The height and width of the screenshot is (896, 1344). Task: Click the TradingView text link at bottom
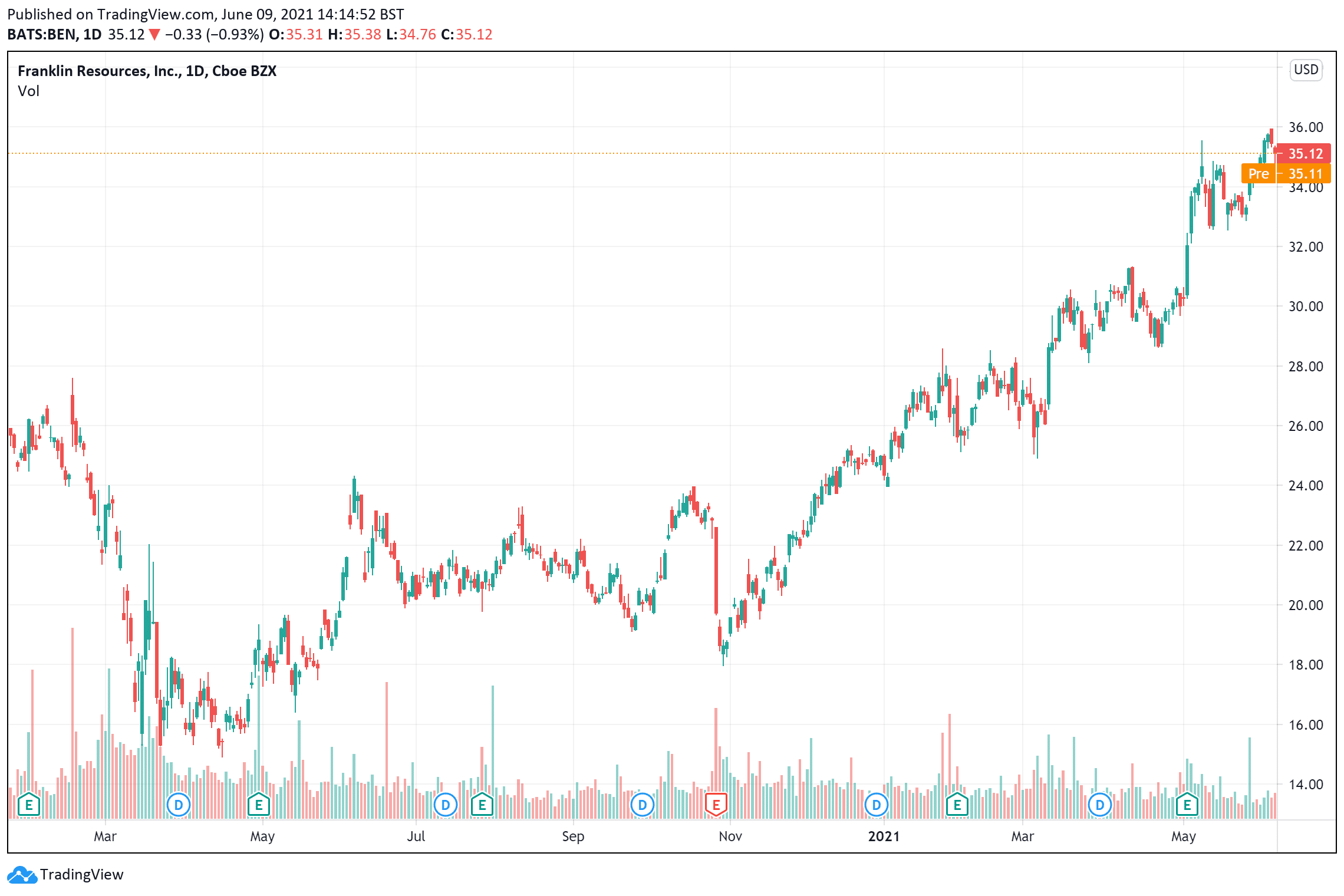click(82, 875)
